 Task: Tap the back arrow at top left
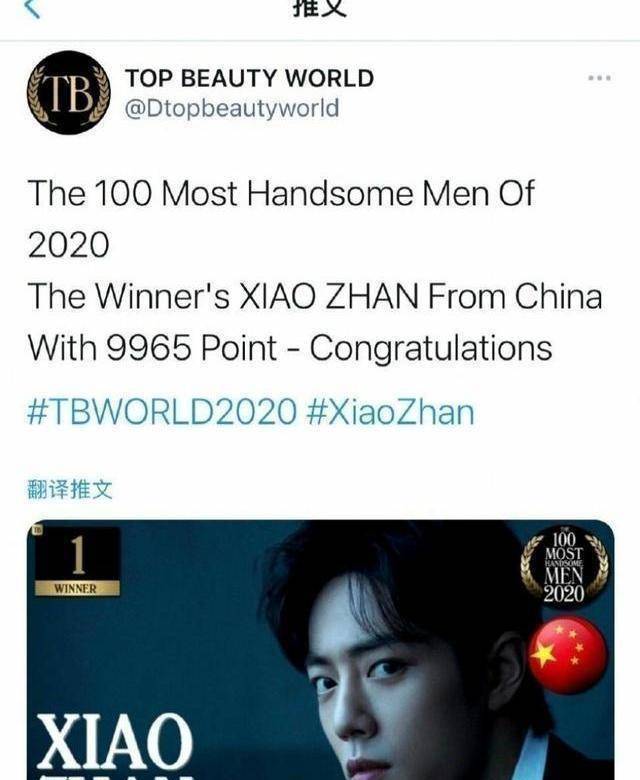pos(32,7)
